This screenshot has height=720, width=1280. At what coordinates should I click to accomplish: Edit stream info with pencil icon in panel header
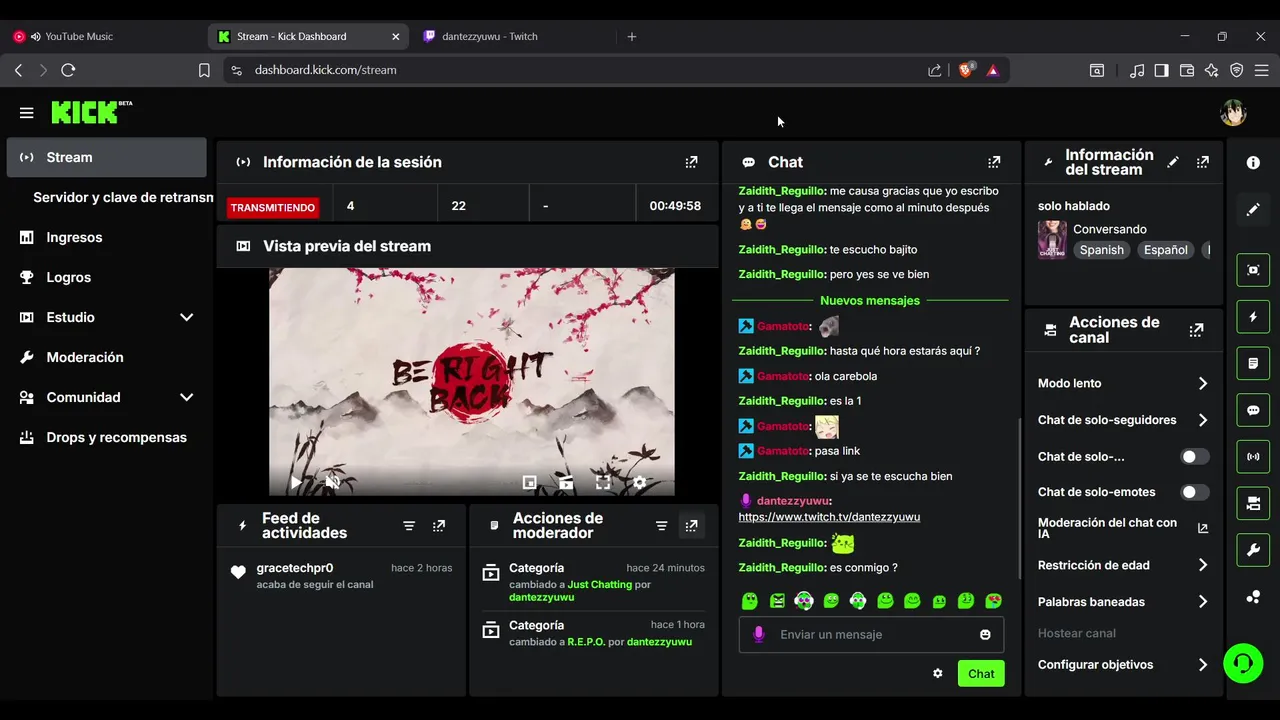coord(1173,162)
